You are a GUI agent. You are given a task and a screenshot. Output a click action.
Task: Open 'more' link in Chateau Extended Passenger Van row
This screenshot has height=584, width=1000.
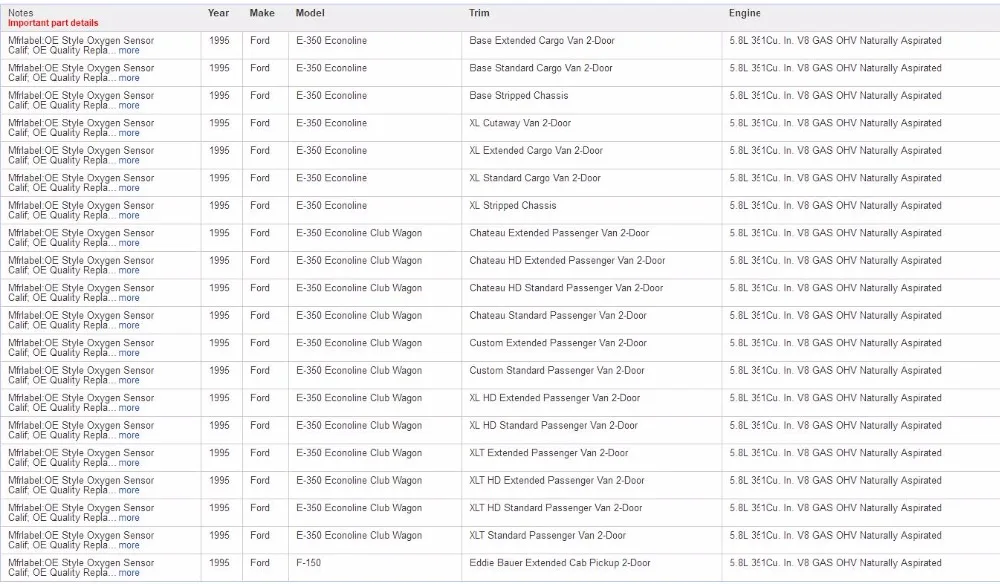[129, 243]
